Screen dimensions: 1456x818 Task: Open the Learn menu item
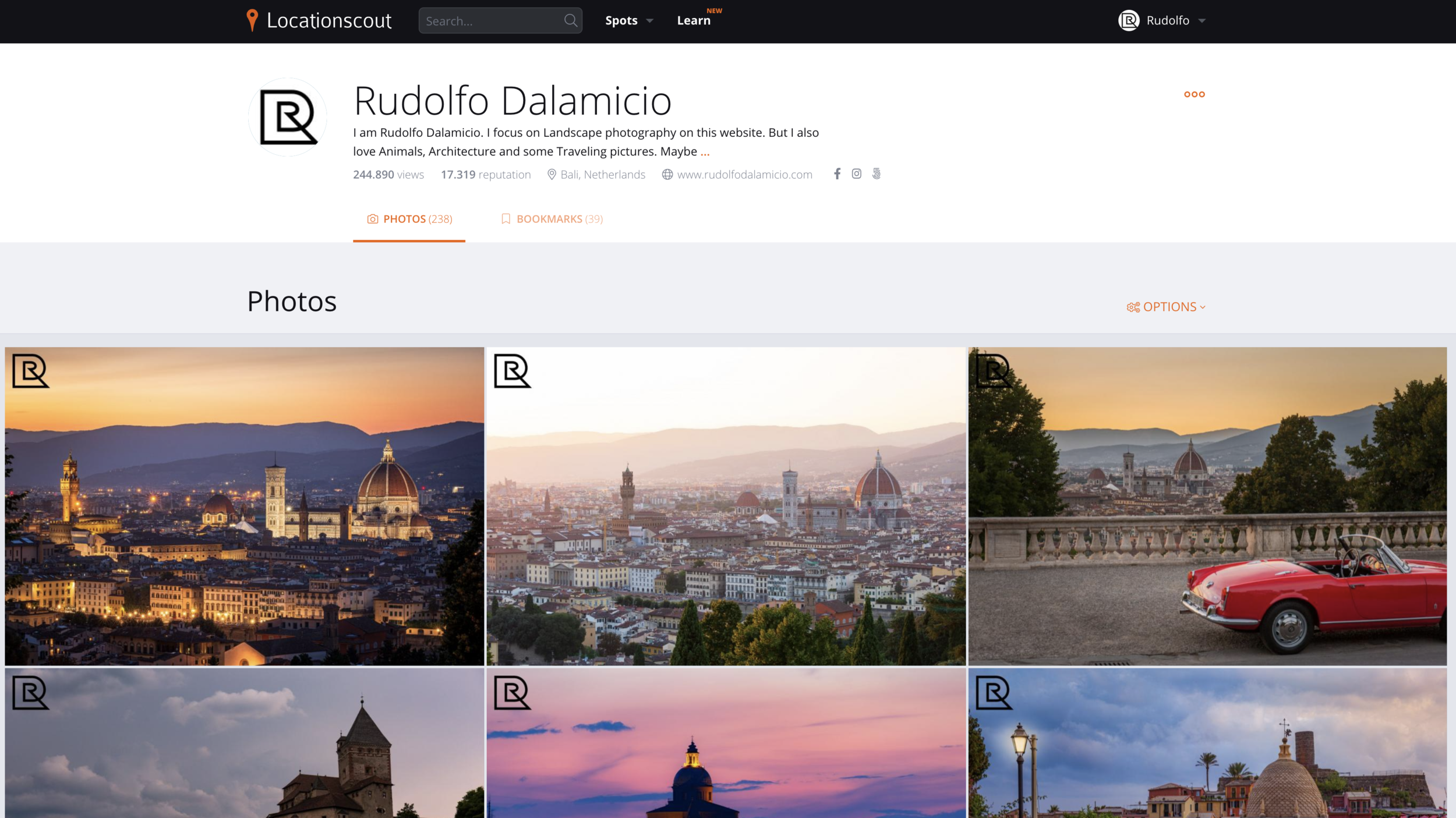pyautogui.click(x=694, y=21)
